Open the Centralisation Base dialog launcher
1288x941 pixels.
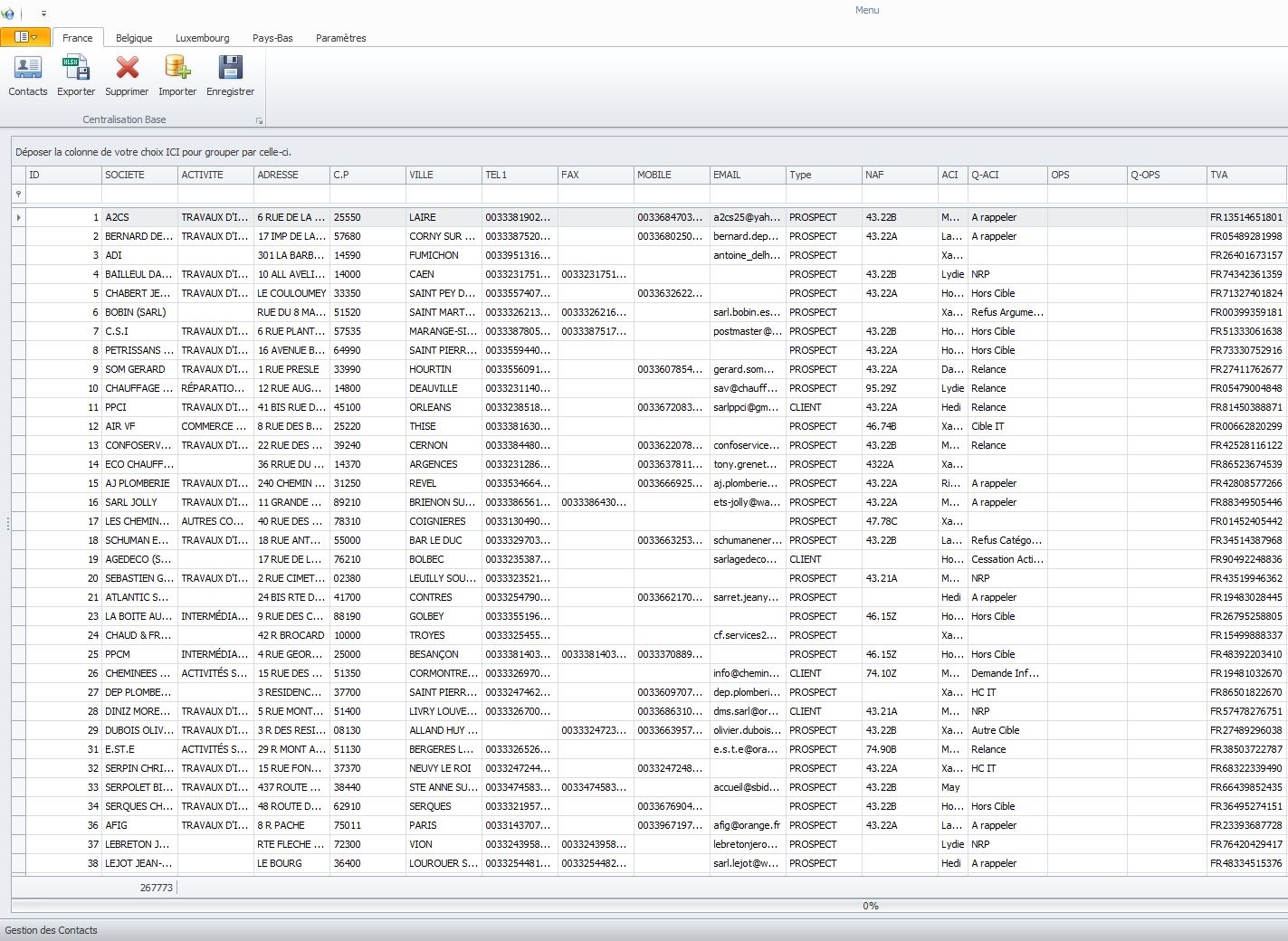260,120
